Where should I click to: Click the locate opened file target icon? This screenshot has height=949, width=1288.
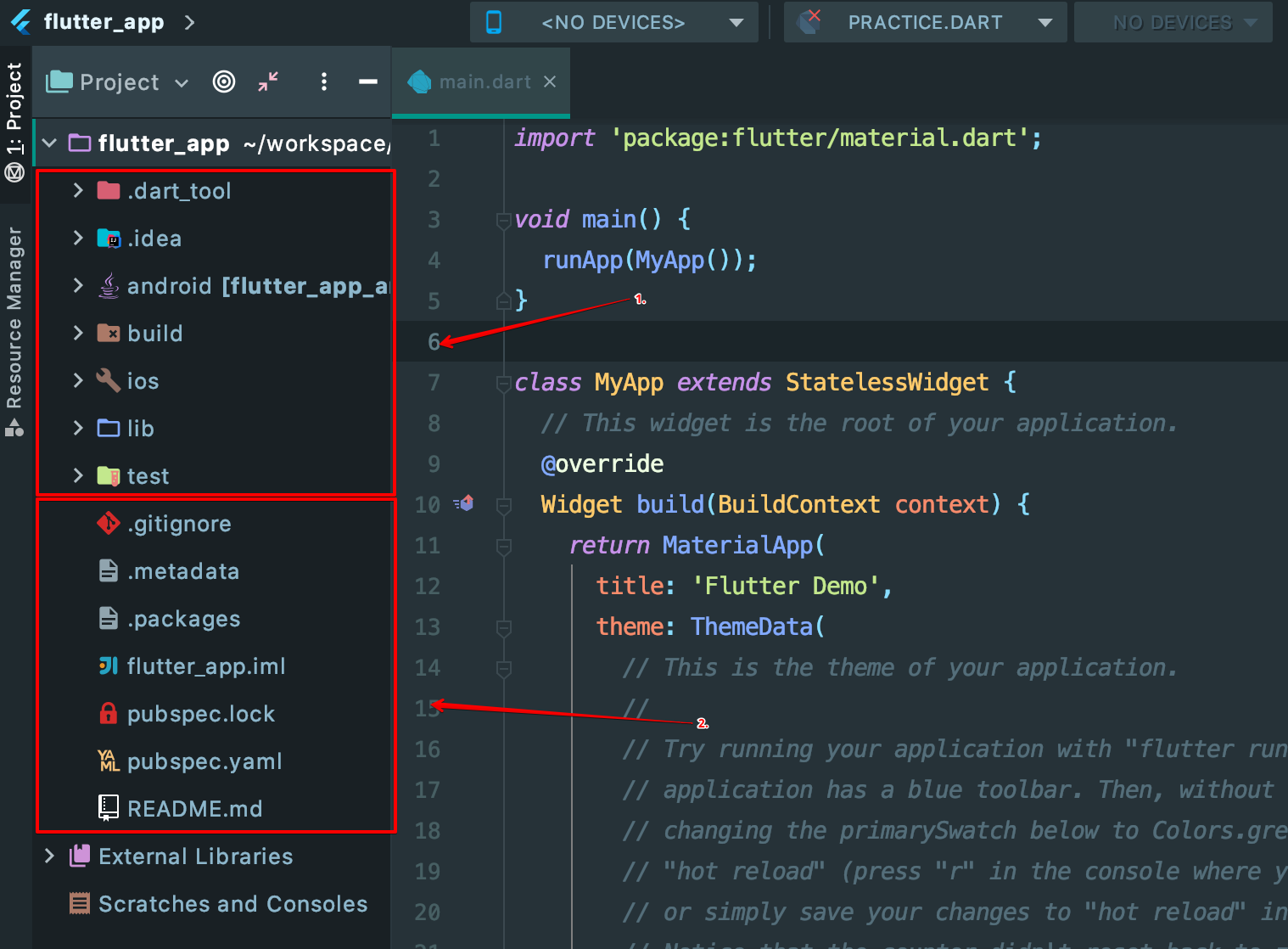click(224, 81)
